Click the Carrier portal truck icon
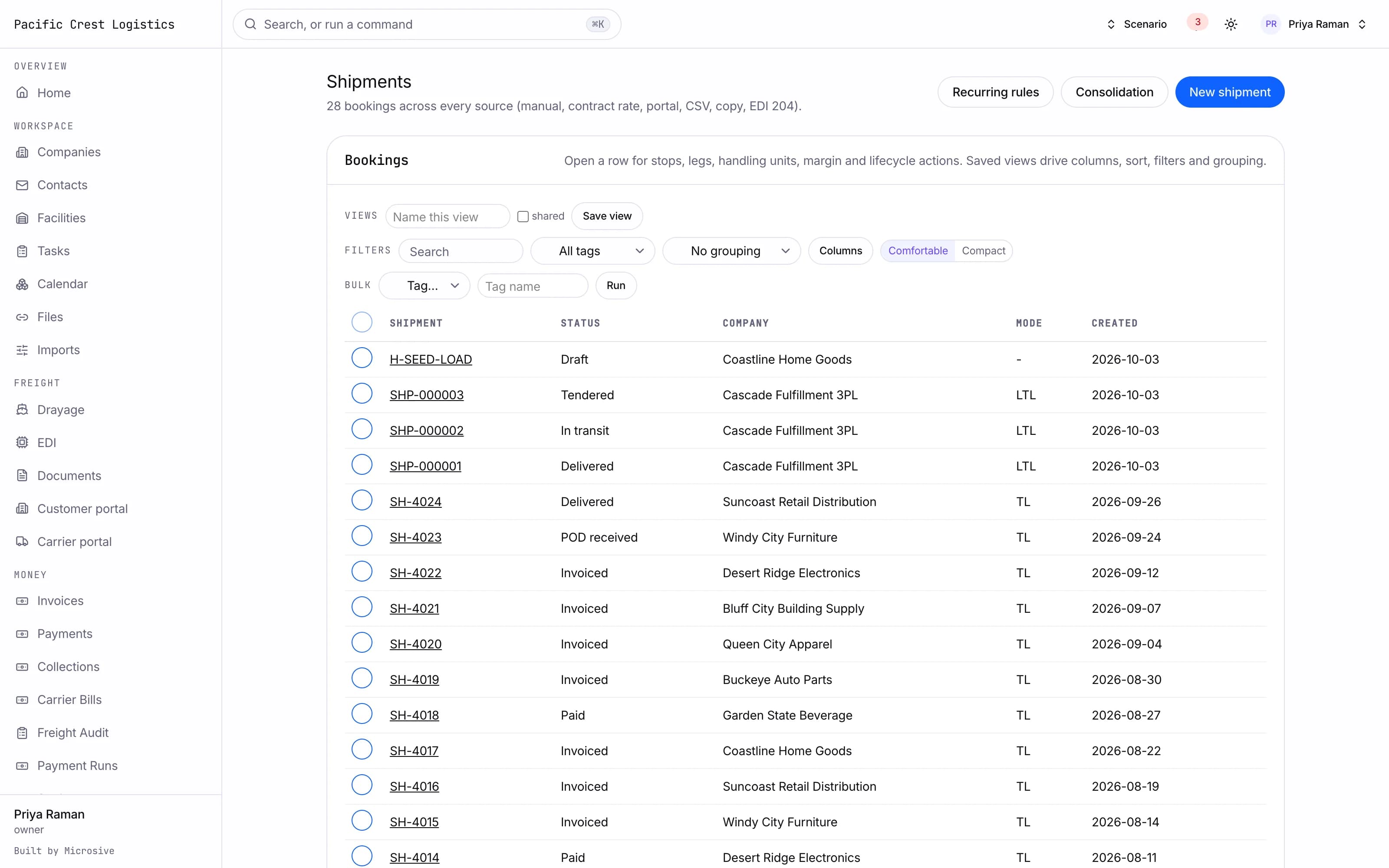 point(22,541)
